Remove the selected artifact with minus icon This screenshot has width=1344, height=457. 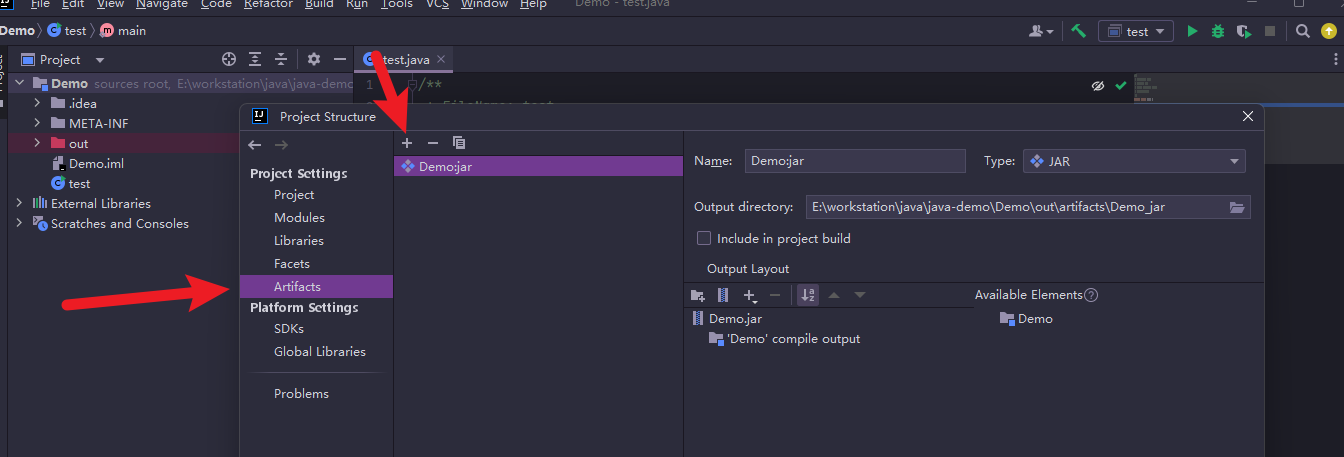click(x=433, y=144)
